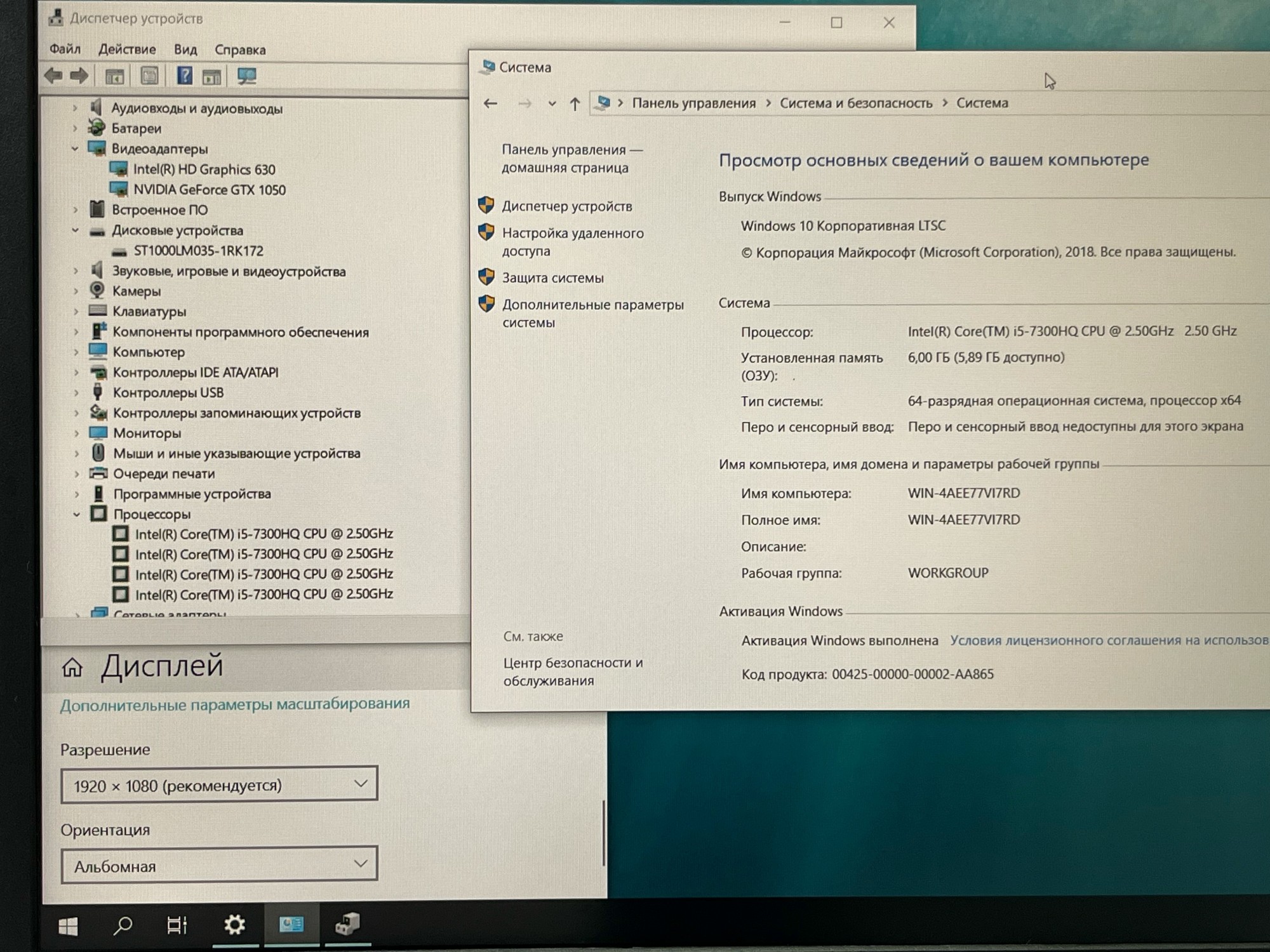Select the Батареи category icon
The image size is (1270, 952).
click(x=97, y=128)
